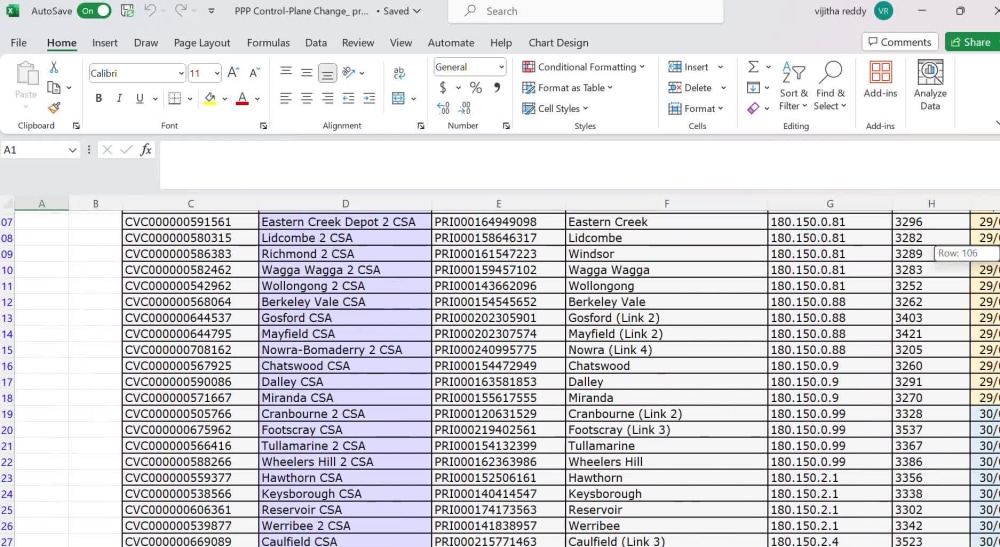This screenshot has width=1000, height=547.
Task: Click Align Left icon
Action: click(286, 98)
